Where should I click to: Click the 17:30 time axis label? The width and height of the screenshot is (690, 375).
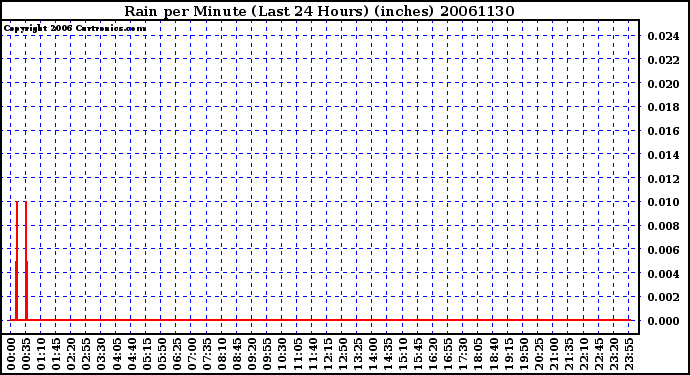(x=463, y=354)
